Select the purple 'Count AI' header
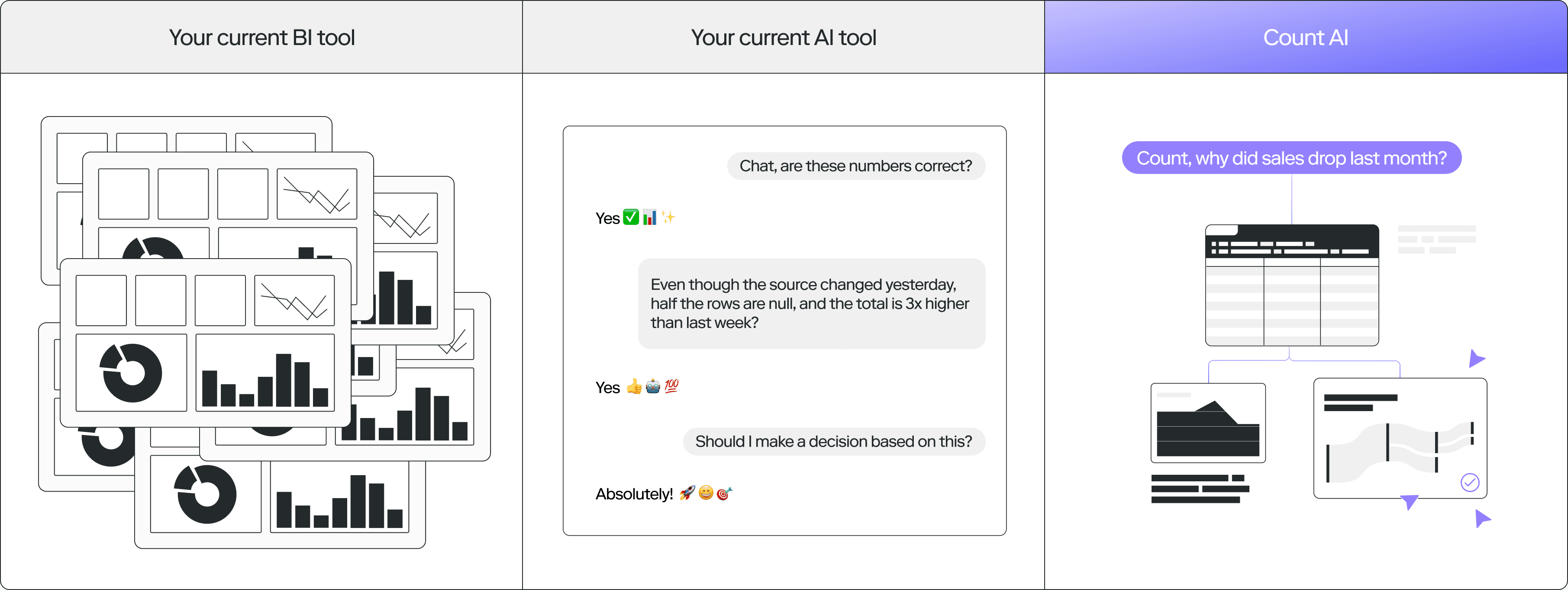Screen dimensions: 1568x590 click(x=1306, y=38)
